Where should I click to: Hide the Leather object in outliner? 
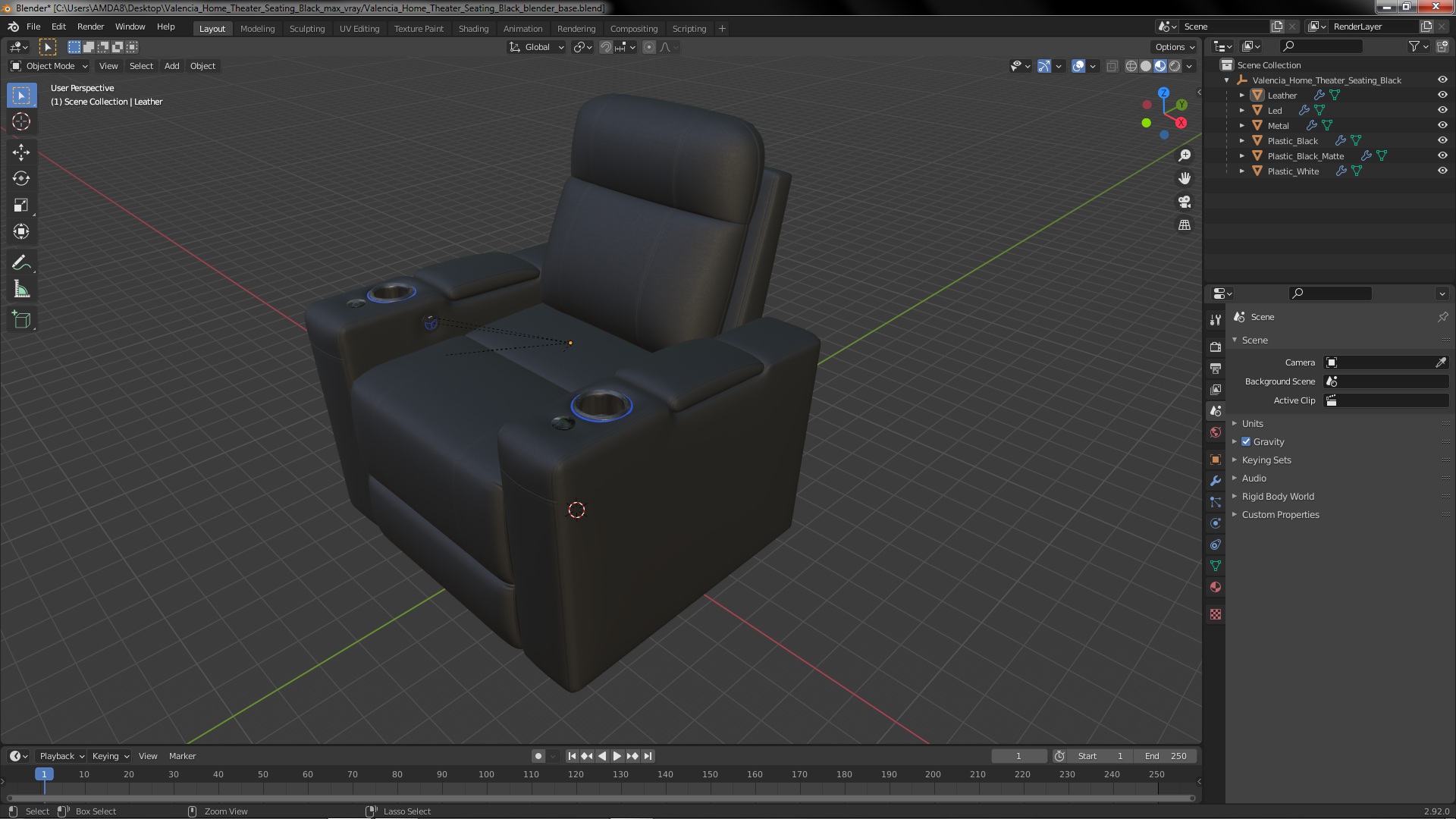[x=1442, y=95]
